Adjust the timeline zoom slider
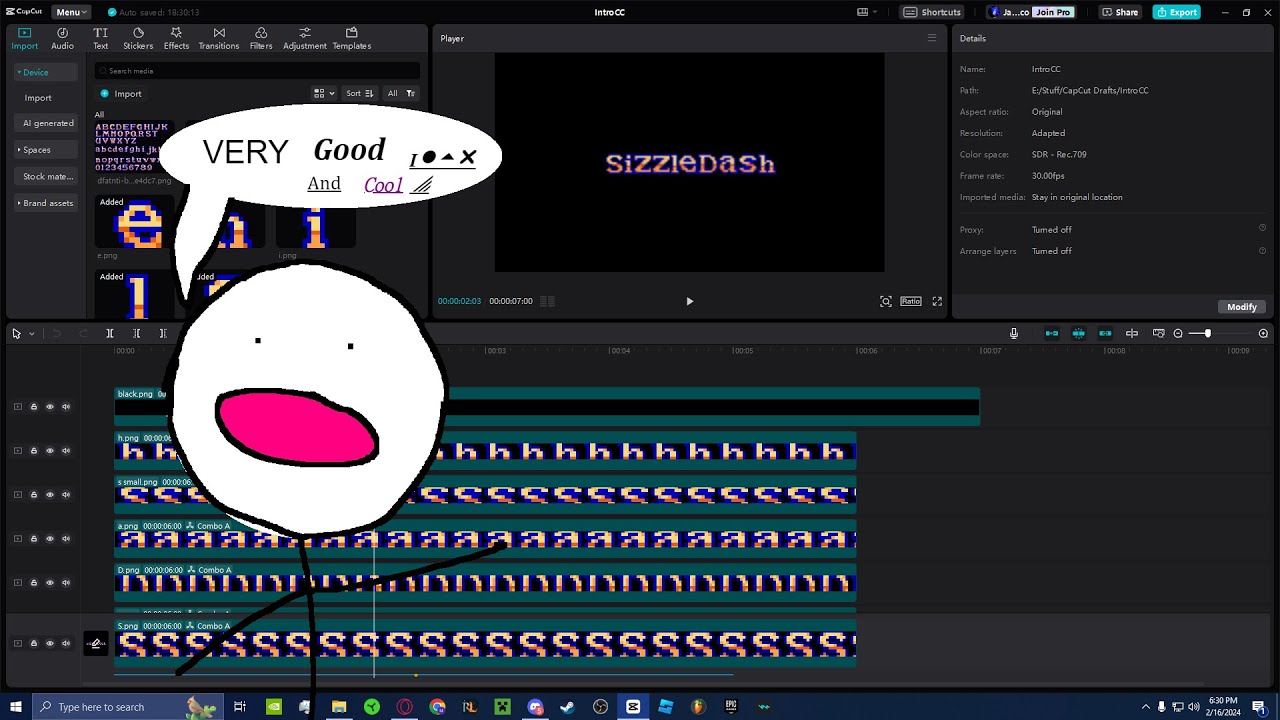This screenshot has width=1280, height=720. (1207, 334)
